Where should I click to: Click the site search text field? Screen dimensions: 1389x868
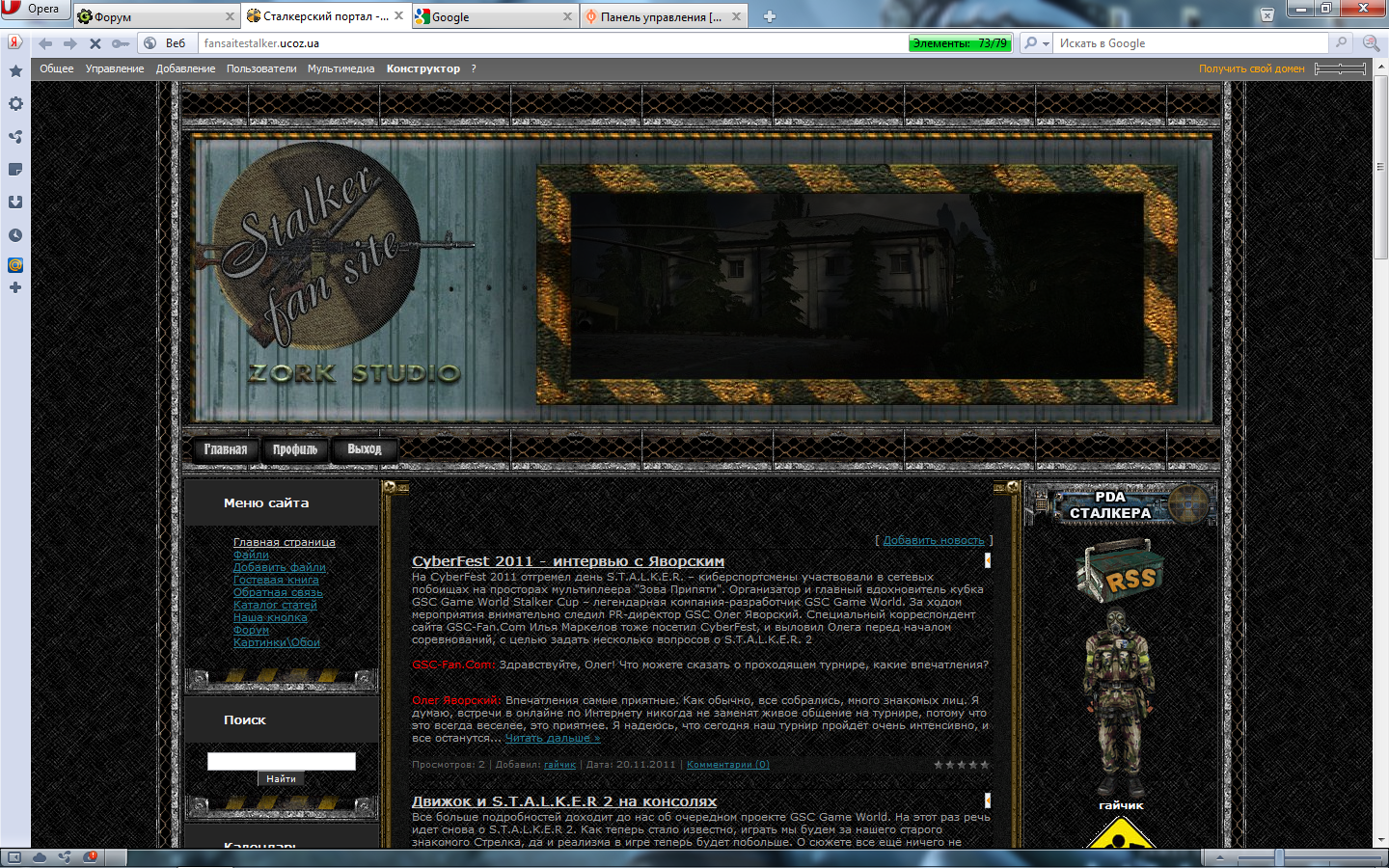(282, 762)
